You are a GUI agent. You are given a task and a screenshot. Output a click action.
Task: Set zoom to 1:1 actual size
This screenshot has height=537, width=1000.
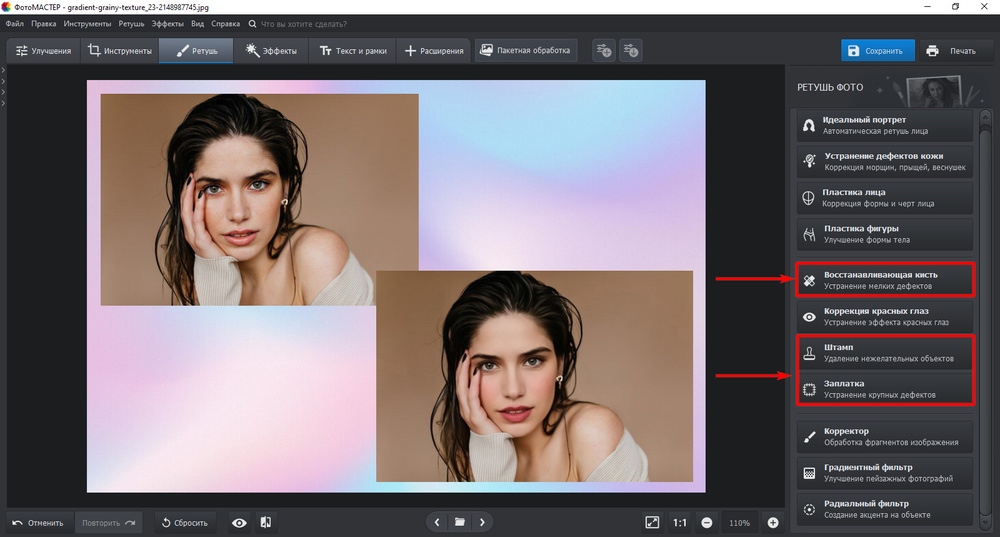point(680,522)
